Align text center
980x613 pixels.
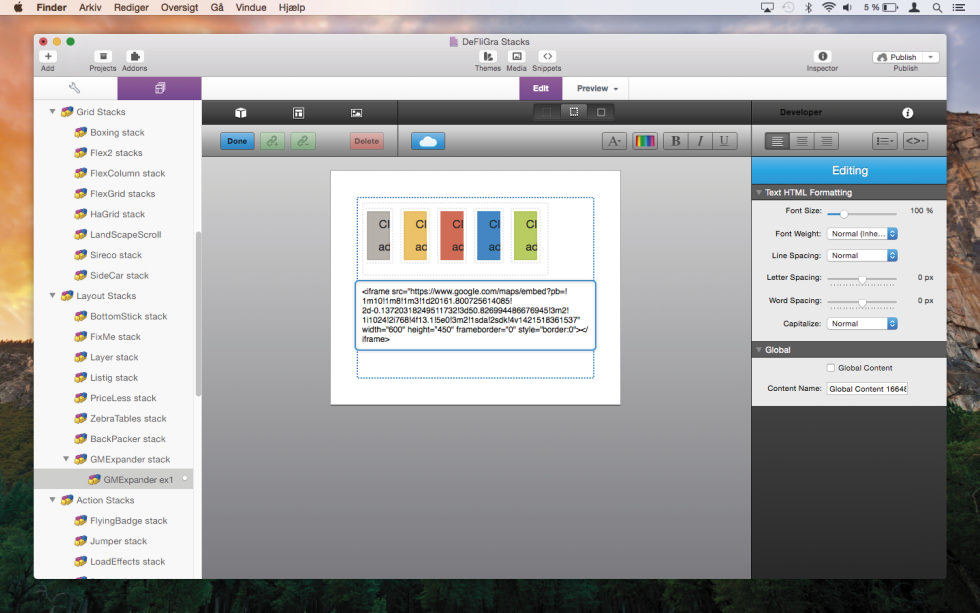pyautogui.click(x=801, y=141)
